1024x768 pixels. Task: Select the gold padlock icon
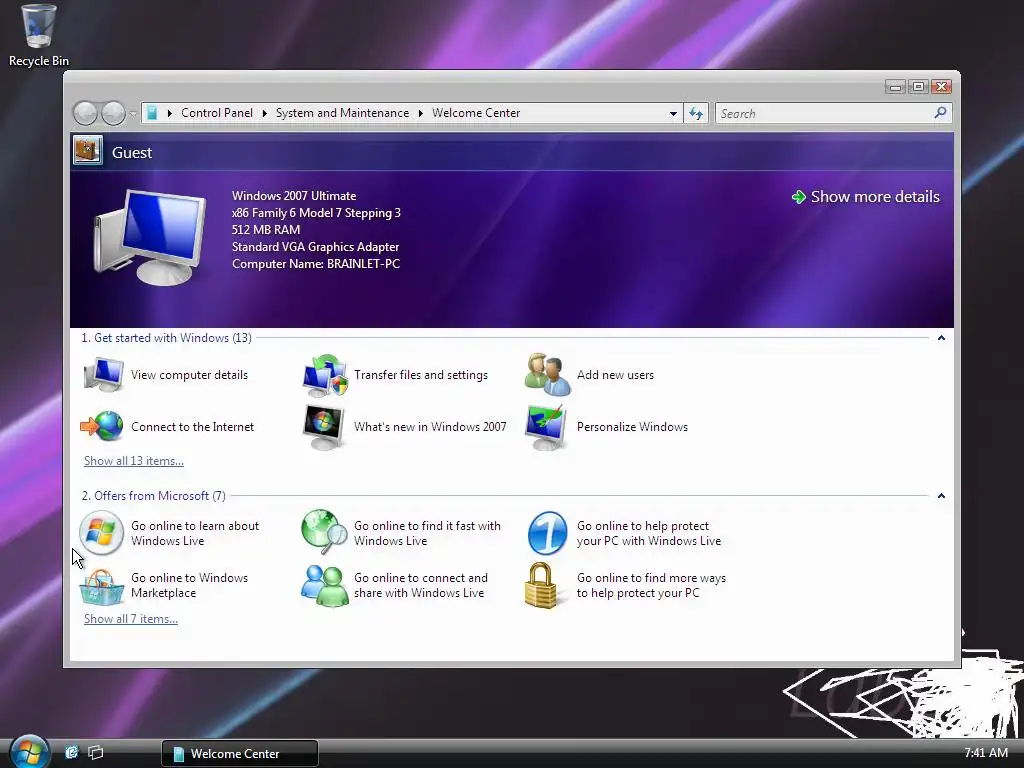coord(541,585)
